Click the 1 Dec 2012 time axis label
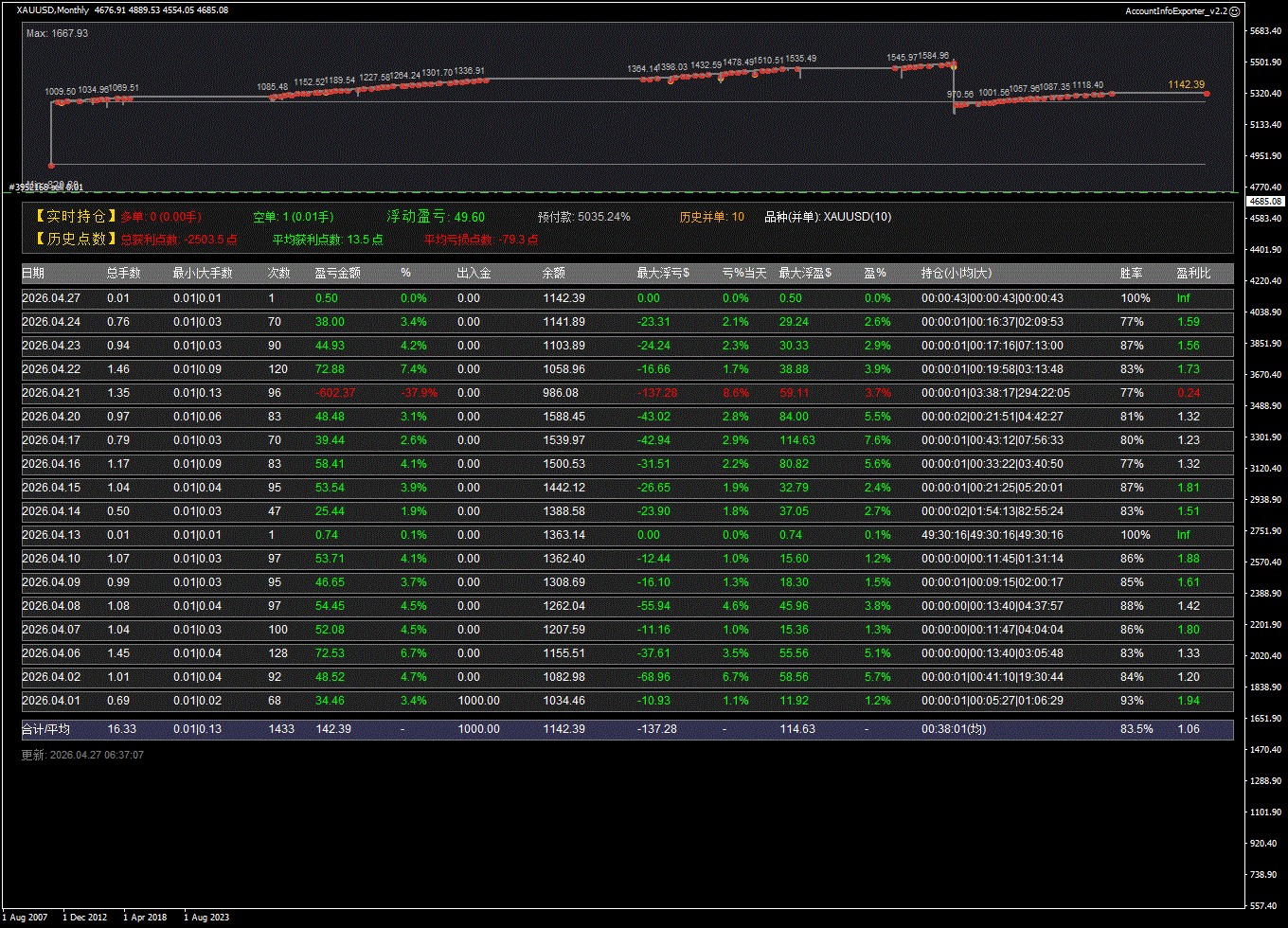The height and width of the screenshot is (928, 1288). point(83,917)
